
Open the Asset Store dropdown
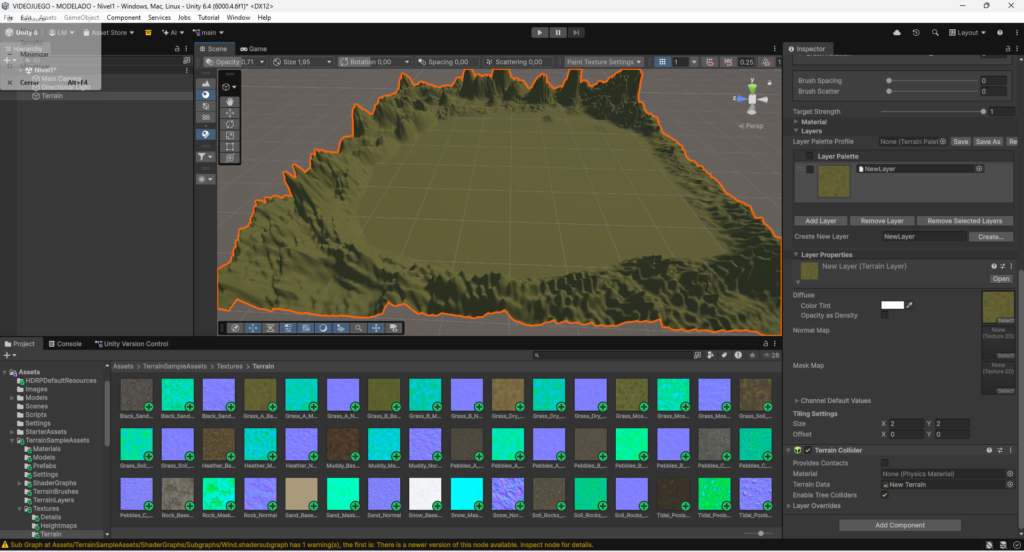click(x=108, y=32)
